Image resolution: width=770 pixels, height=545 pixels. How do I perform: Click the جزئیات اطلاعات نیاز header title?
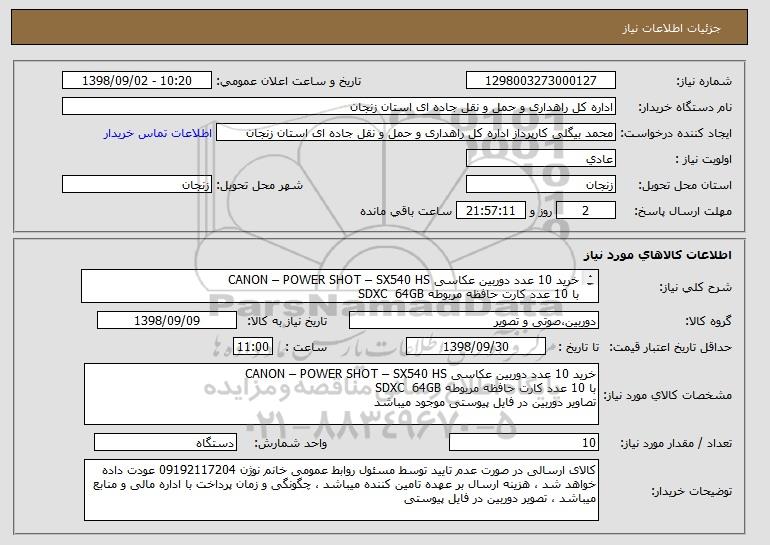coord(671,28)
